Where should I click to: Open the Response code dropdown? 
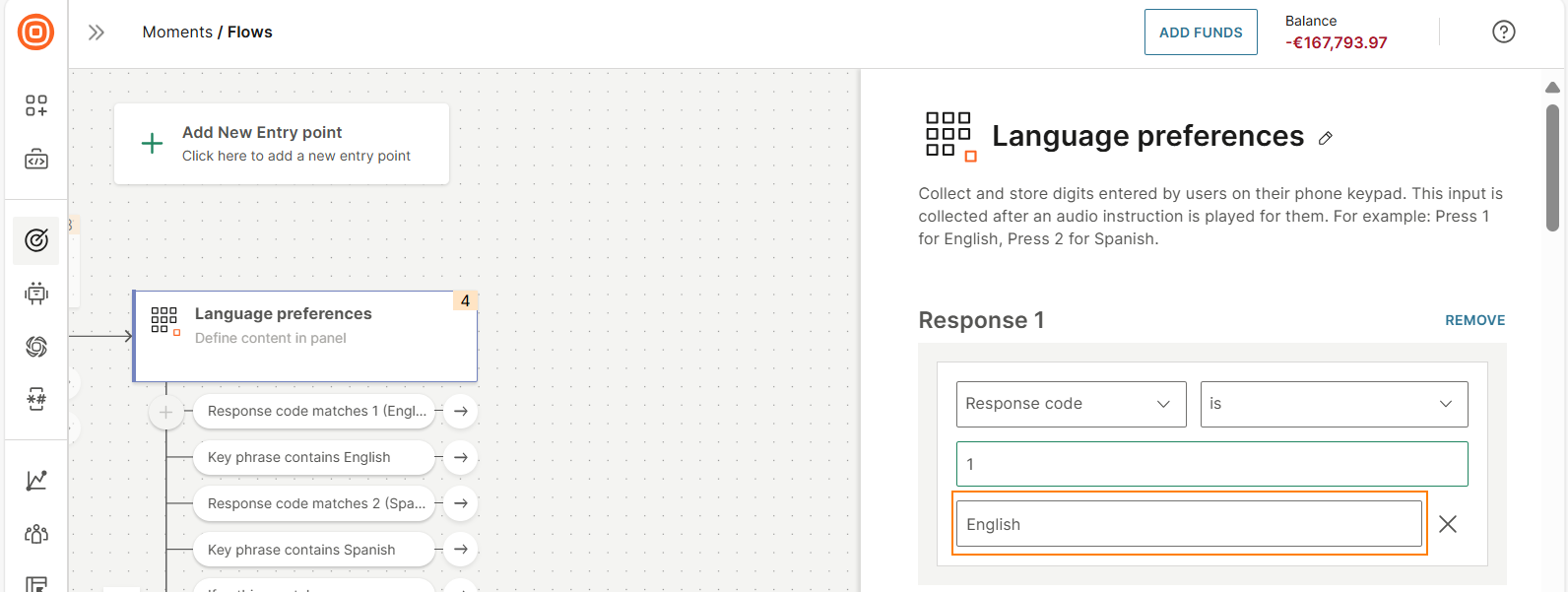(x=1071, y=404)
